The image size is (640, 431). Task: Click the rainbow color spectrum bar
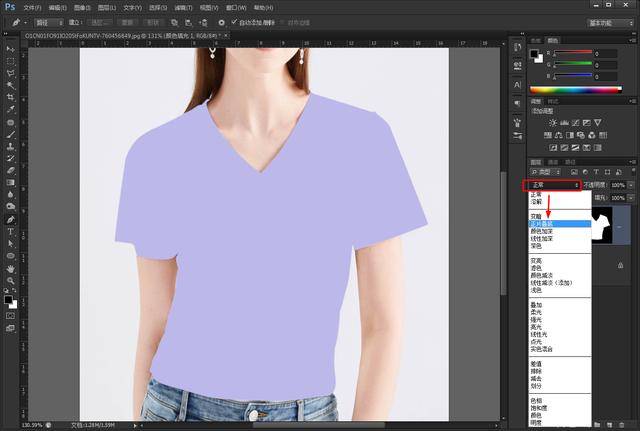coord(576,90)
